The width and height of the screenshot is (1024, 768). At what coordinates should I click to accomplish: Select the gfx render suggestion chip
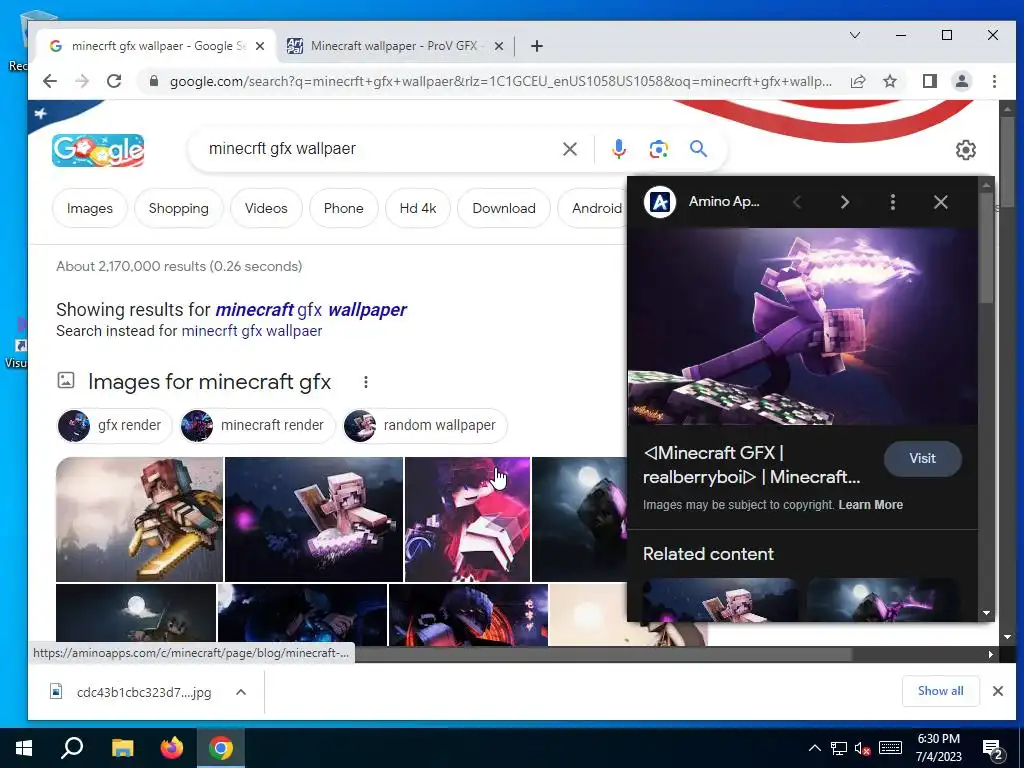point(114,425)
